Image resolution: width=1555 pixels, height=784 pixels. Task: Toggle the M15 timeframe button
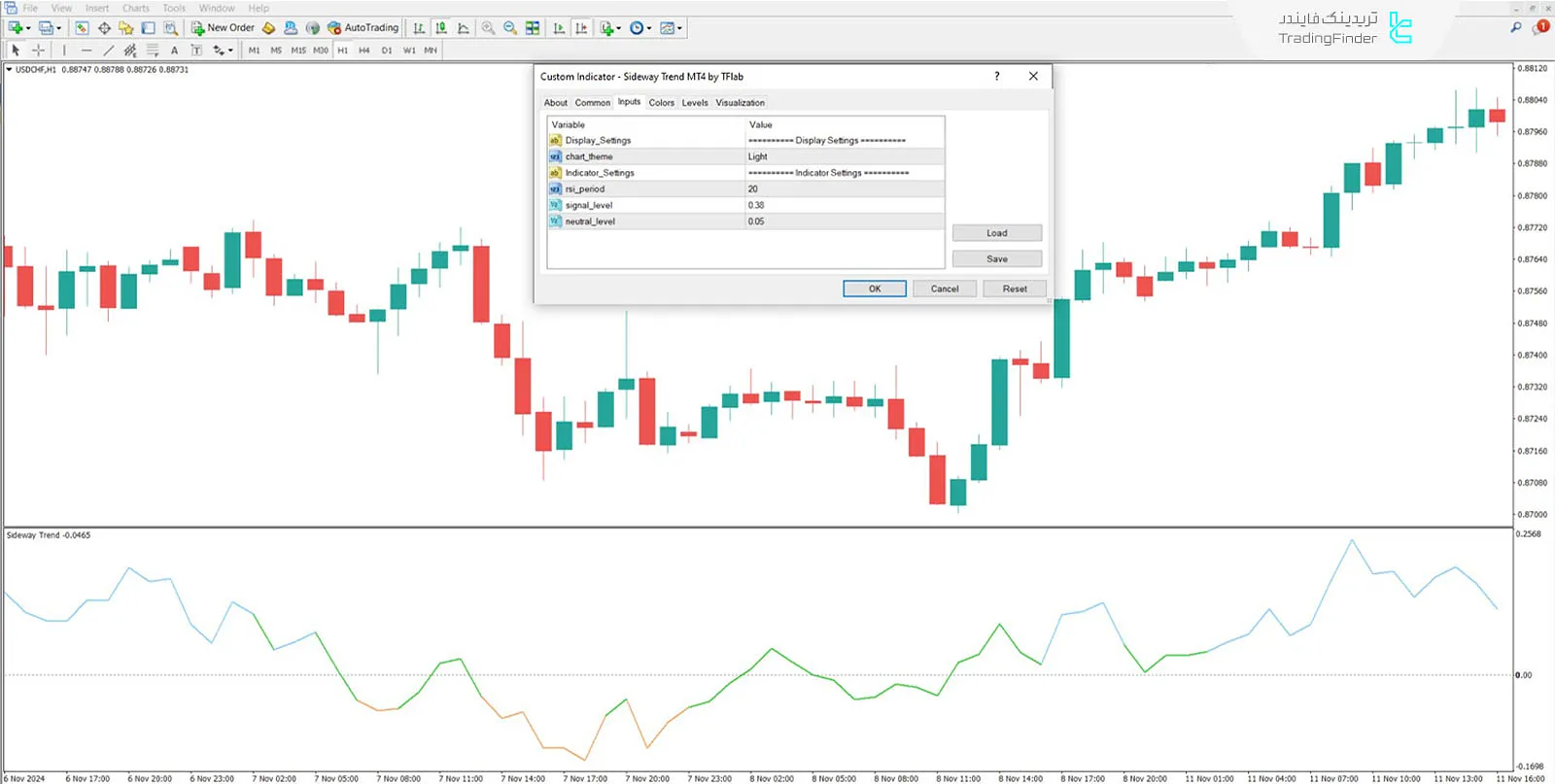click(298, 51)
